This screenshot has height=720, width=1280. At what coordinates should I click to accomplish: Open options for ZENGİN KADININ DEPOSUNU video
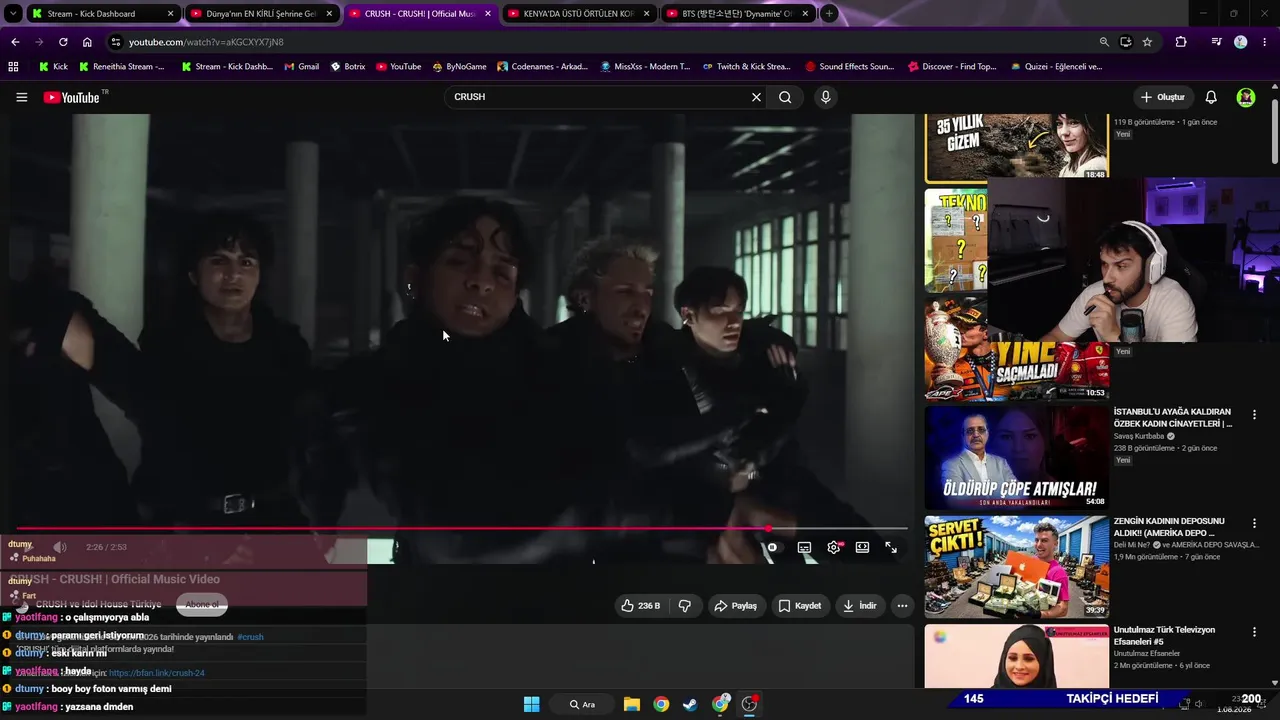click(1254, 523)
